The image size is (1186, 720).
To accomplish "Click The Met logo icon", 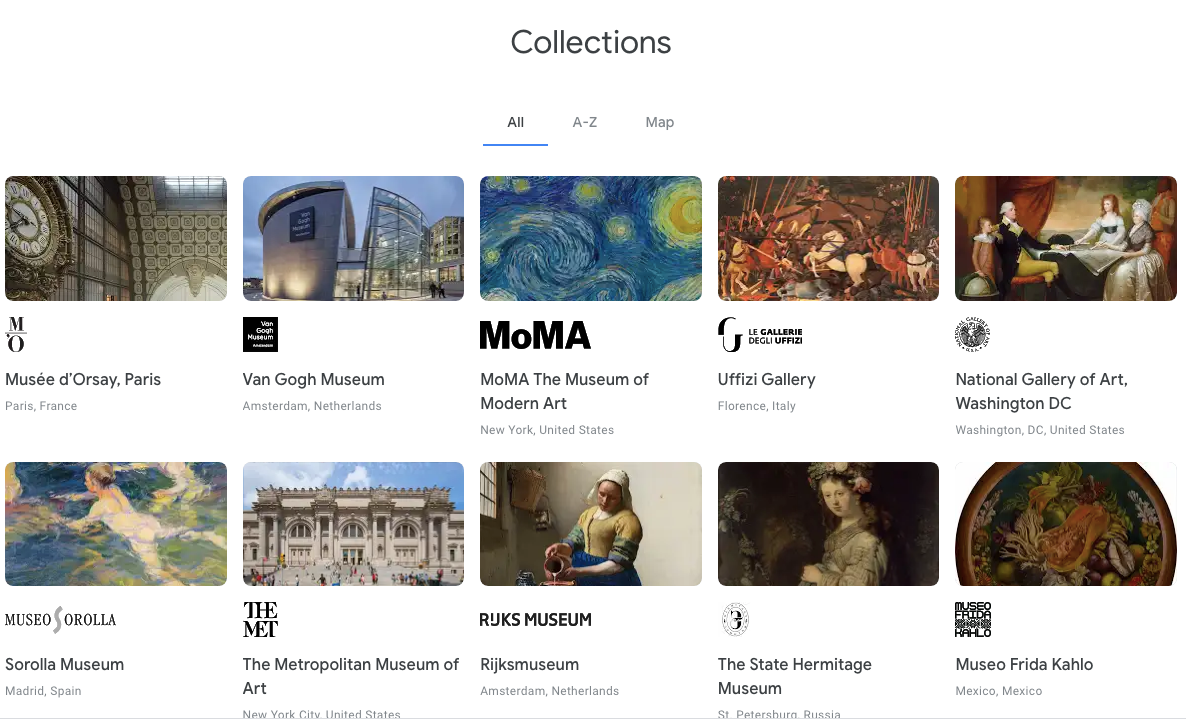I will pyautogui.click(x=260, y=619).
